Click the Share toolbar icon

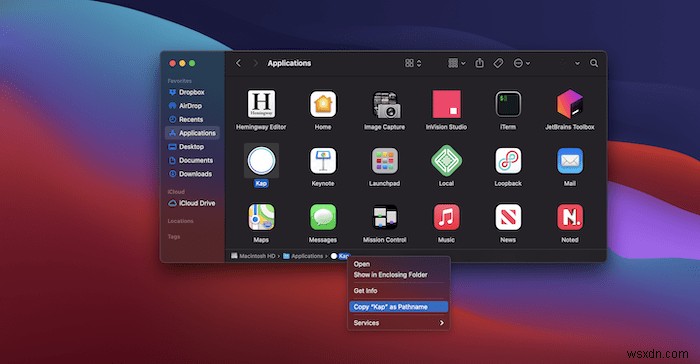click(x=479, y=63)
